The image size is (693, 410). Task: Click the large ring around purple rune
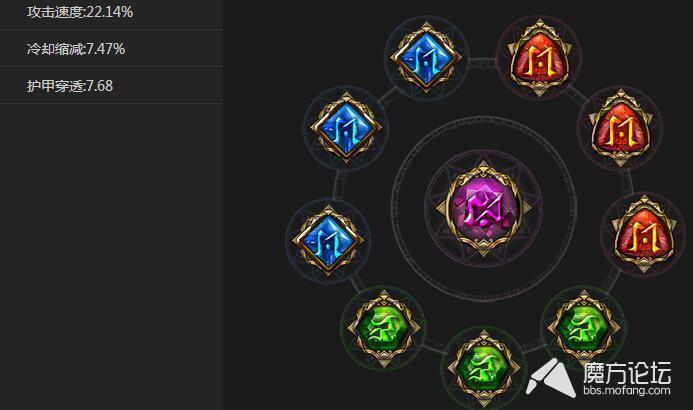coord(484,209)
